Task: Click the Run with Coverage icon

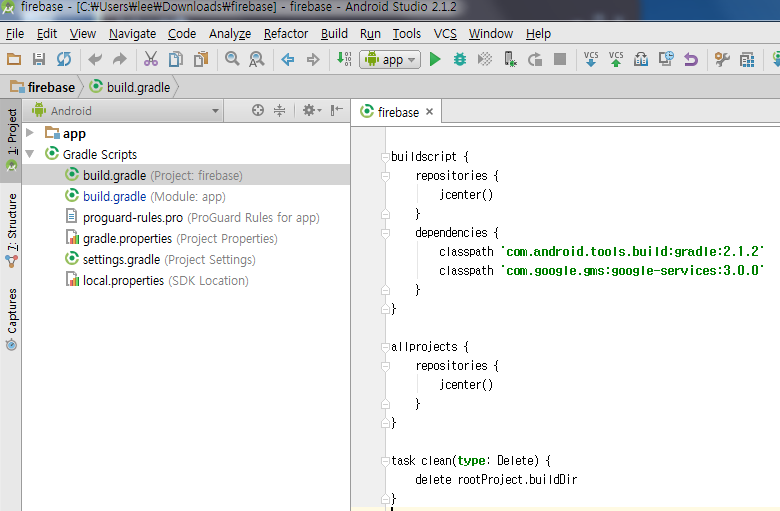Action: [x=485, y=59]
